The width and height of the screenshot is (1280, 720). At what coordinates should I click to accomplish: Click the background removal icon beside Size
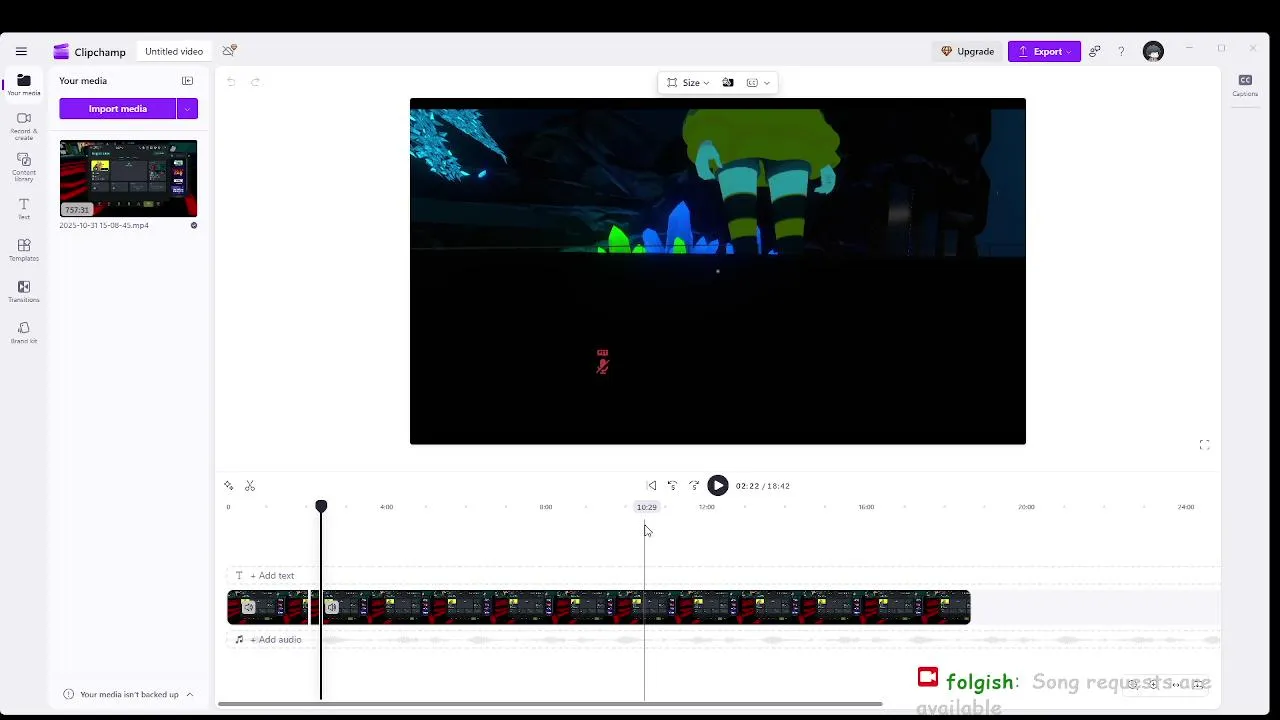pyautogui.click(x=728, y=83)
